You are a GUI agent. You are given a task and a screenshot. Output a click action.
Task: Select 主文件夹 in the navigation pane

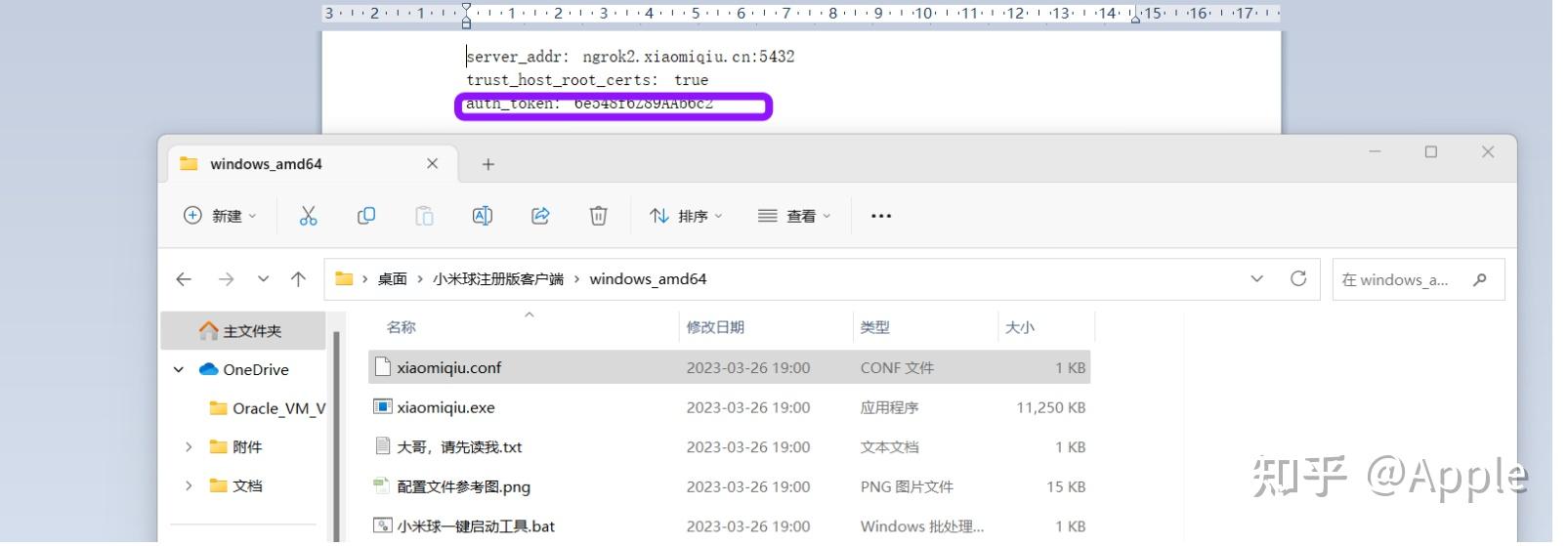tap(243, 331)
